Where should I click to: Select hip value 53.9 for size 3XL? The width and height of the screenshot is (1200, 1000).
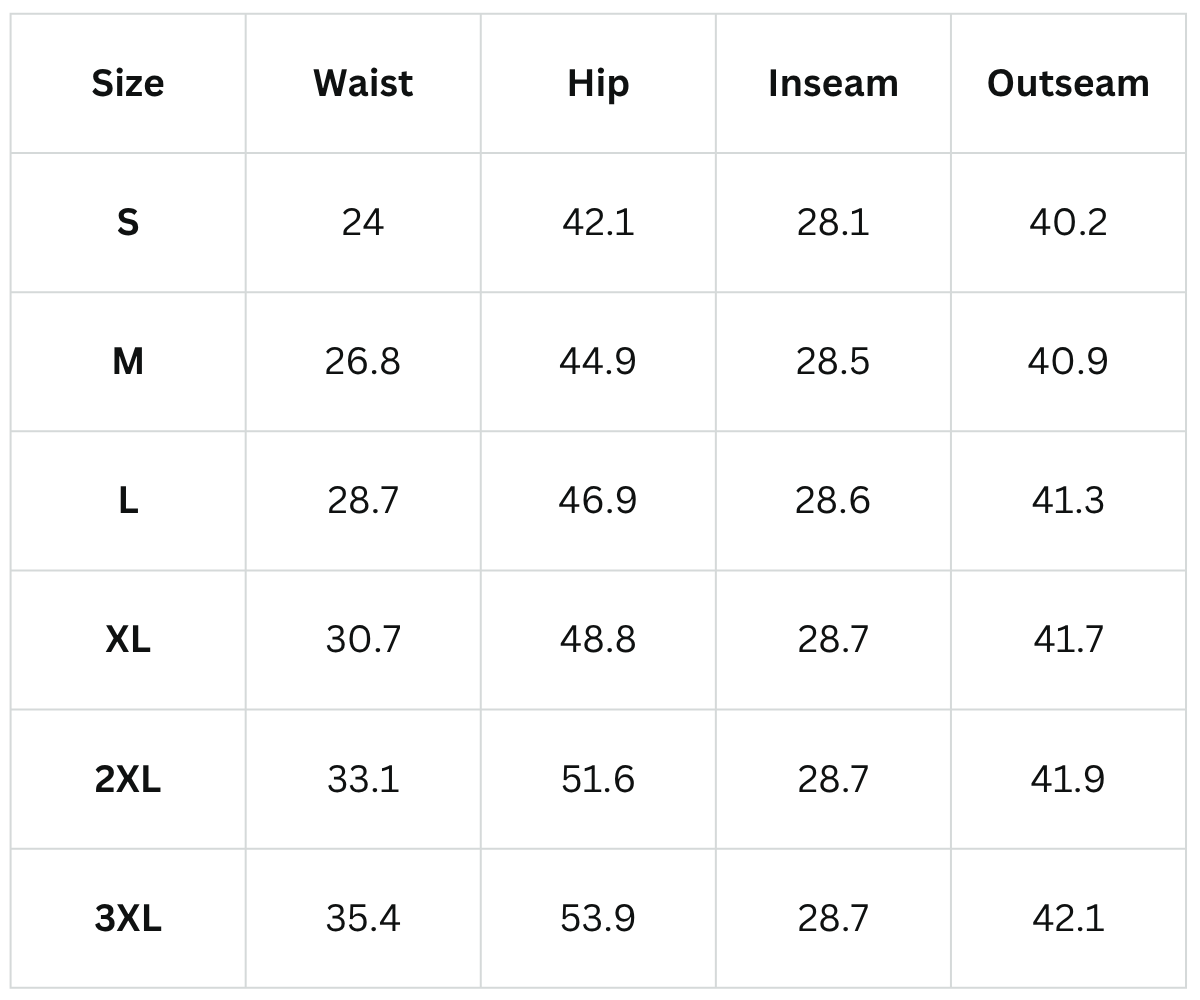point(598,918)
